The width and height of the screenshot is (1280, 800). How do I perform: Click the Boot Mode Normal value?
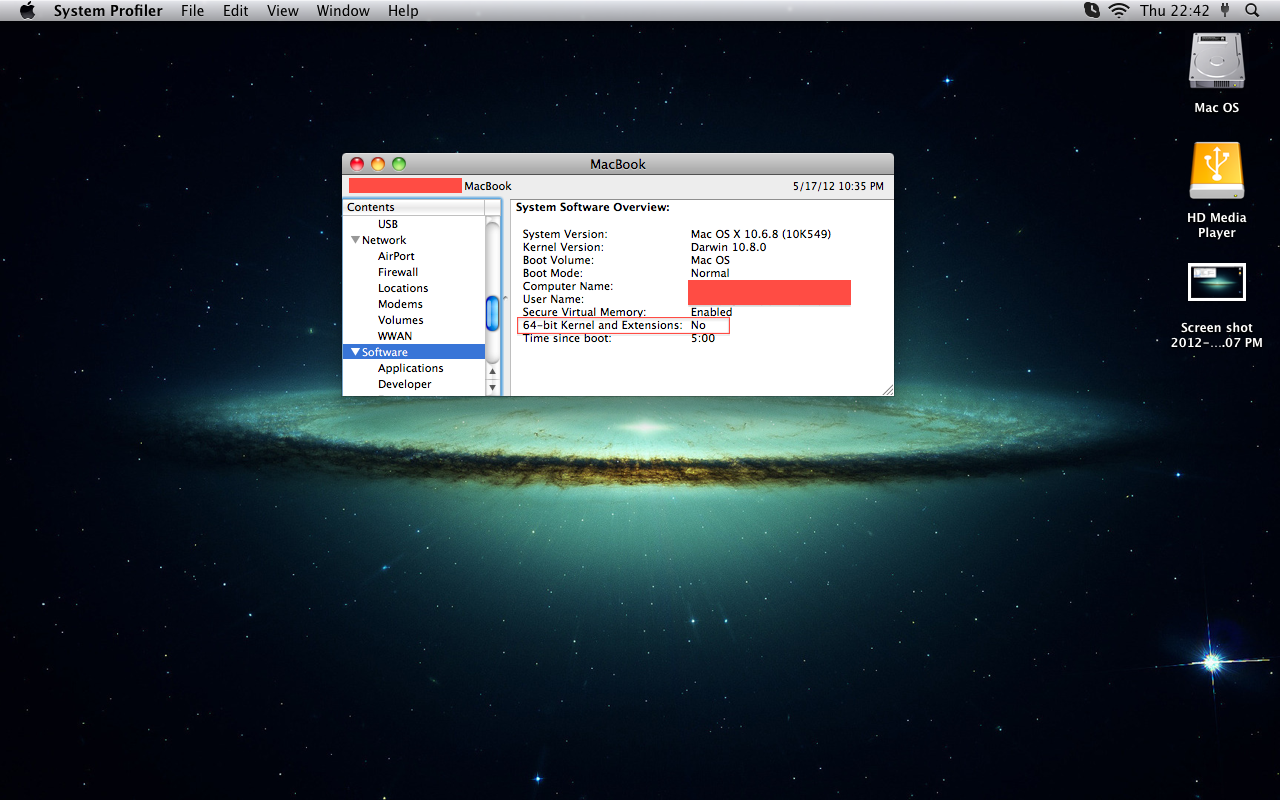coord(710,273)
